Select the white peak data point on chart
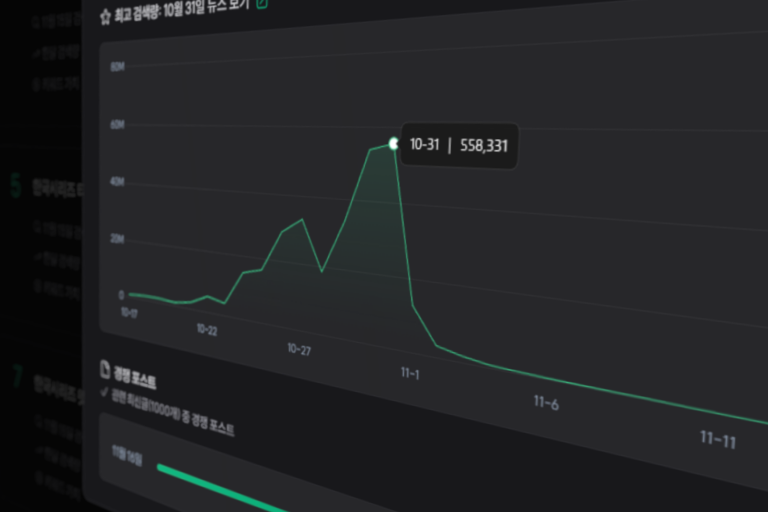 coord(394,143)
